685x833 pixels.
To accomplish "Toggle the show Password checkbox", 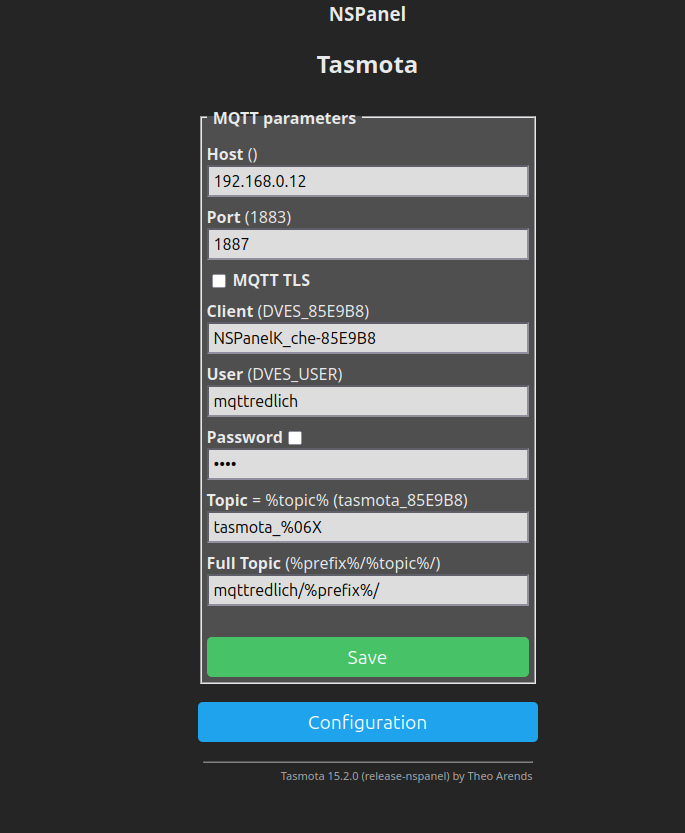I will point(295,438).
